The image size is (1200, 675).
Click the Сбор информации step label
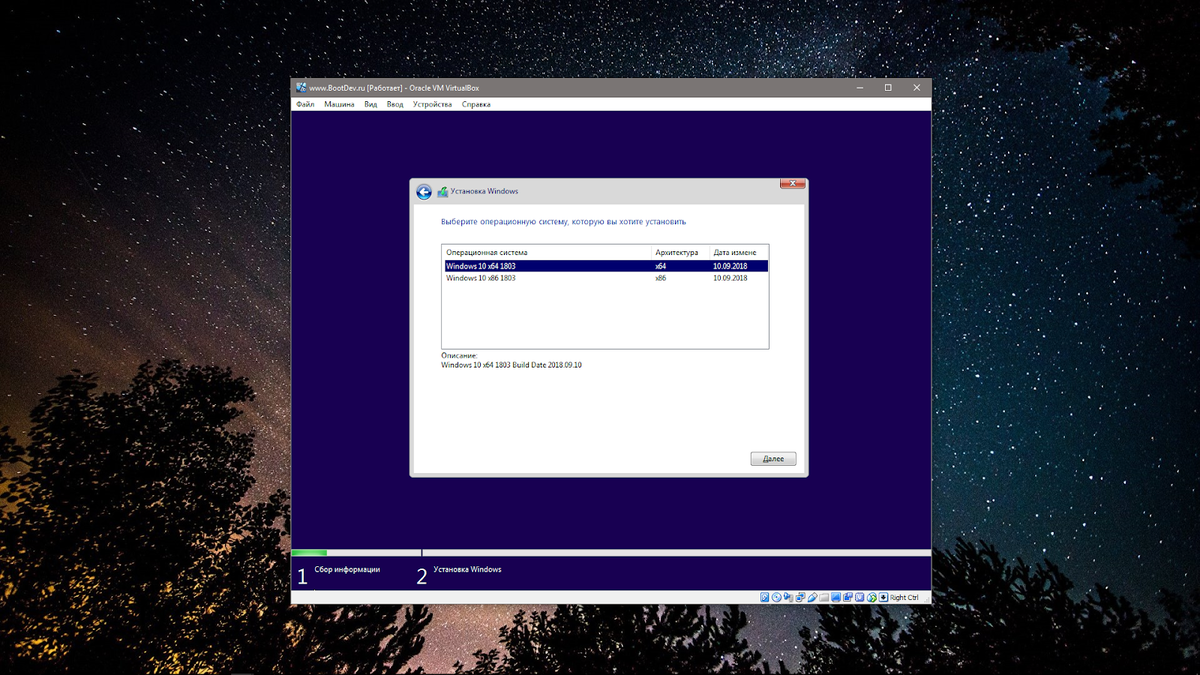click(x=347, y=570)
